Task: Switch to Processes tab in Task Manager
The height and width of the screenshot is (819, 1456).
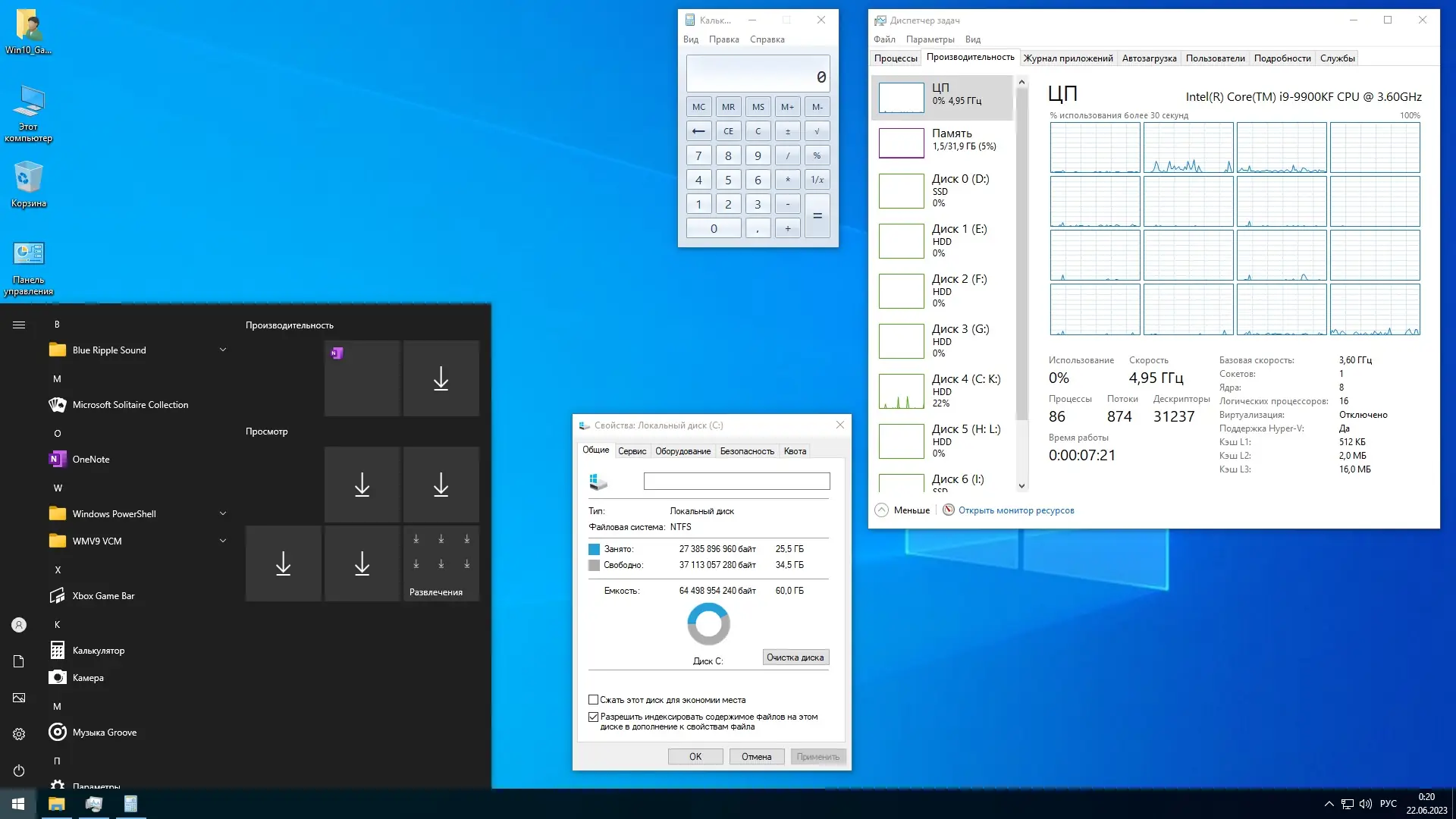Action: click(x=896, y=58)
